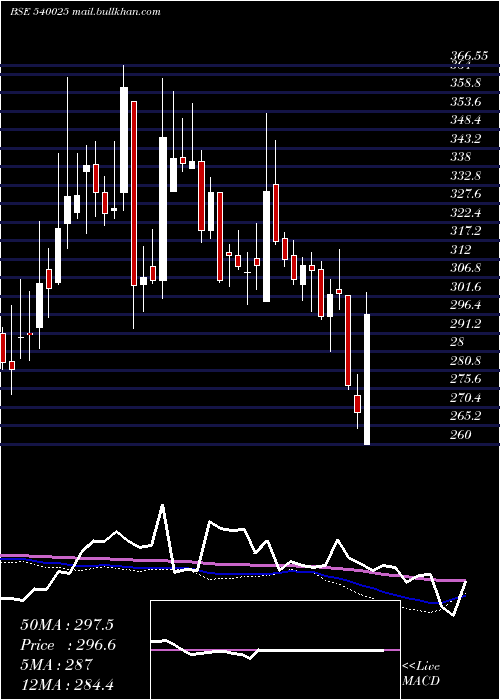Screen dimensions: 500x700
Task: Click the 280.8 price axis label
Action: [465, 361]
